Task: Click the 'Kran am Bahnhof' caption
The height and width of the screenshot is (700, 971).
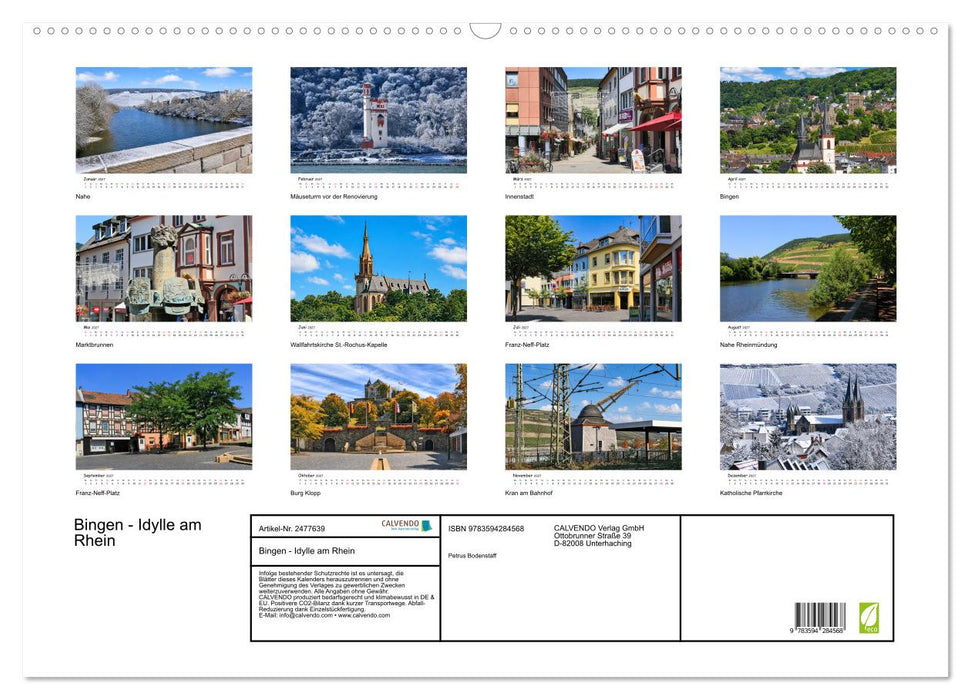Action: click(529, 493)
